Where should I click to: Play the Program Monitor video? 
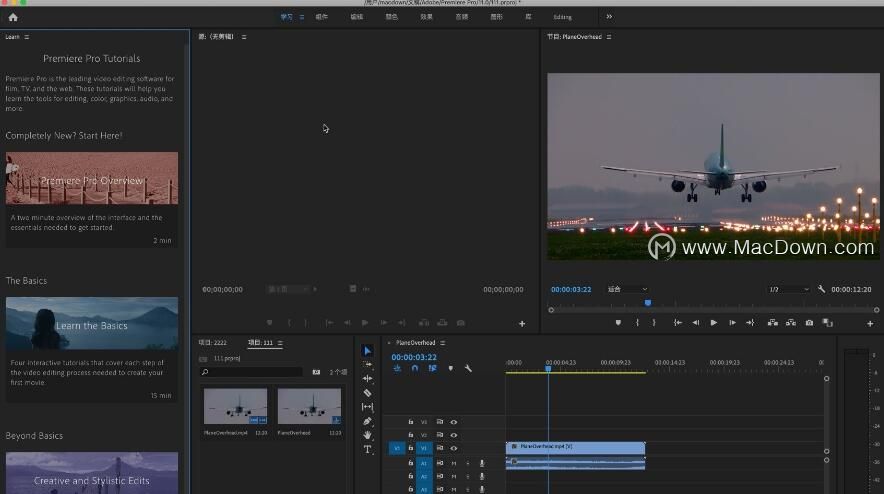(x=714, y=323)
